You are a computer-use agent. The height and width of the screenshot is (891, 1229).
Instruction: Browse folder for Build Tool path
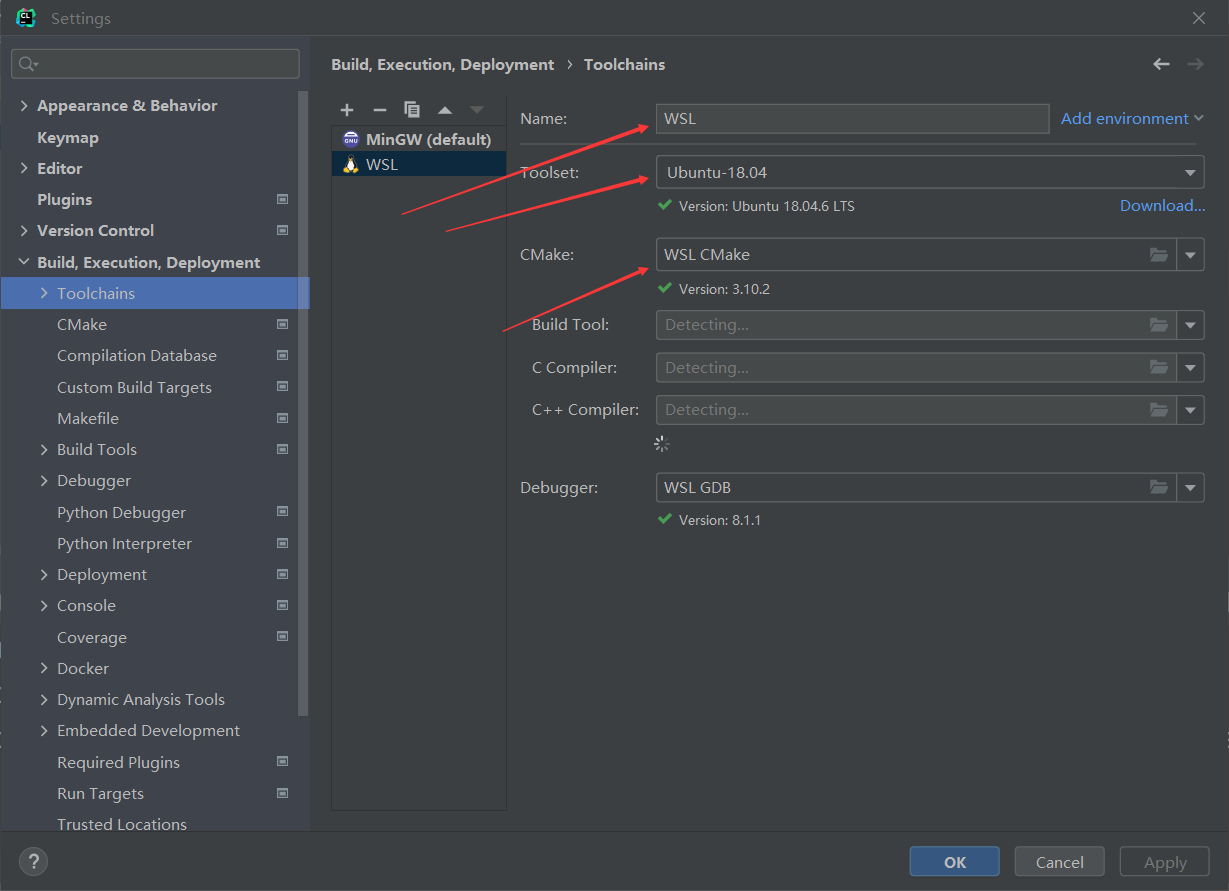pos(1159,325)
